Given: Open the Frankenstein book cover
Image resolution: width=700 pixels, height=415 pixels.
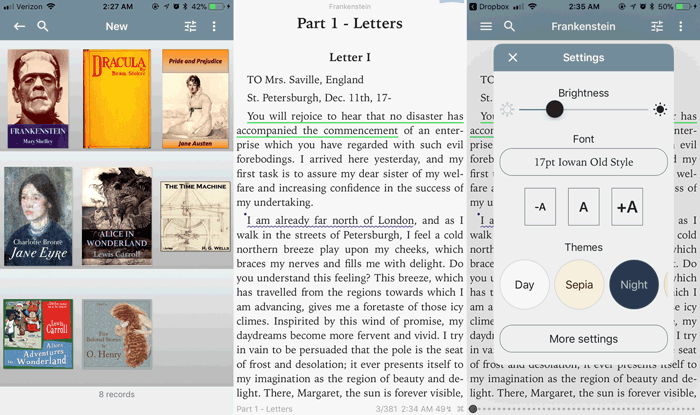Looking at the screenshot, I should [38, 99].
